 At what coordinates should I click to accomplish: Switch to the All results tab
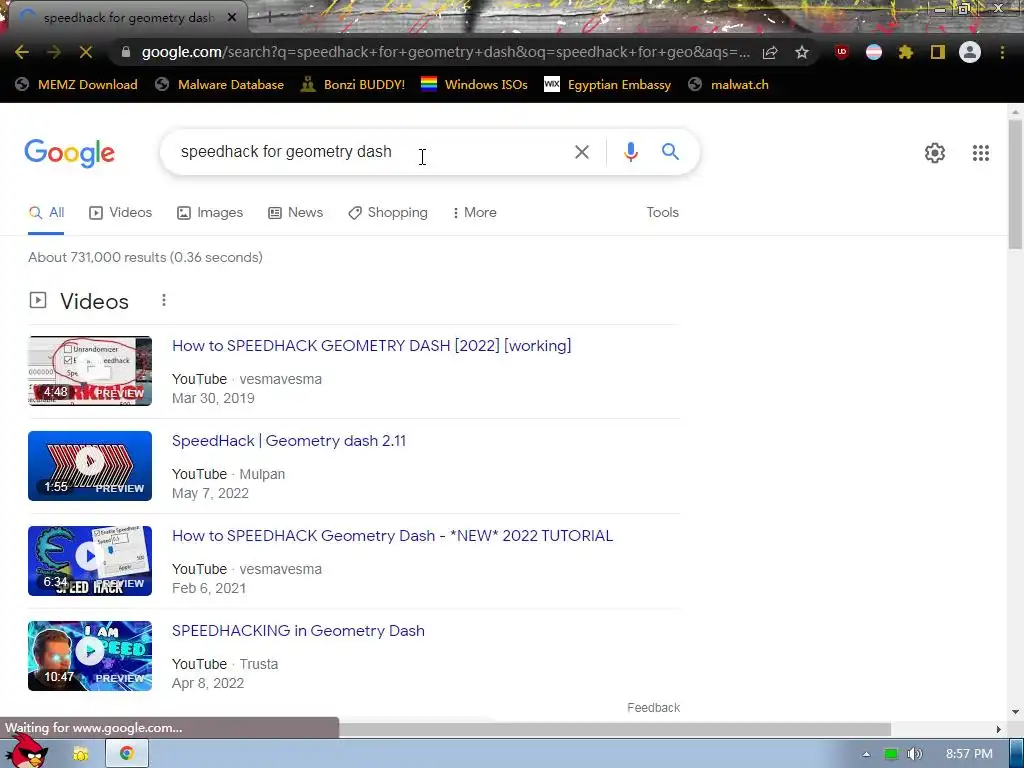click(46, 213)
